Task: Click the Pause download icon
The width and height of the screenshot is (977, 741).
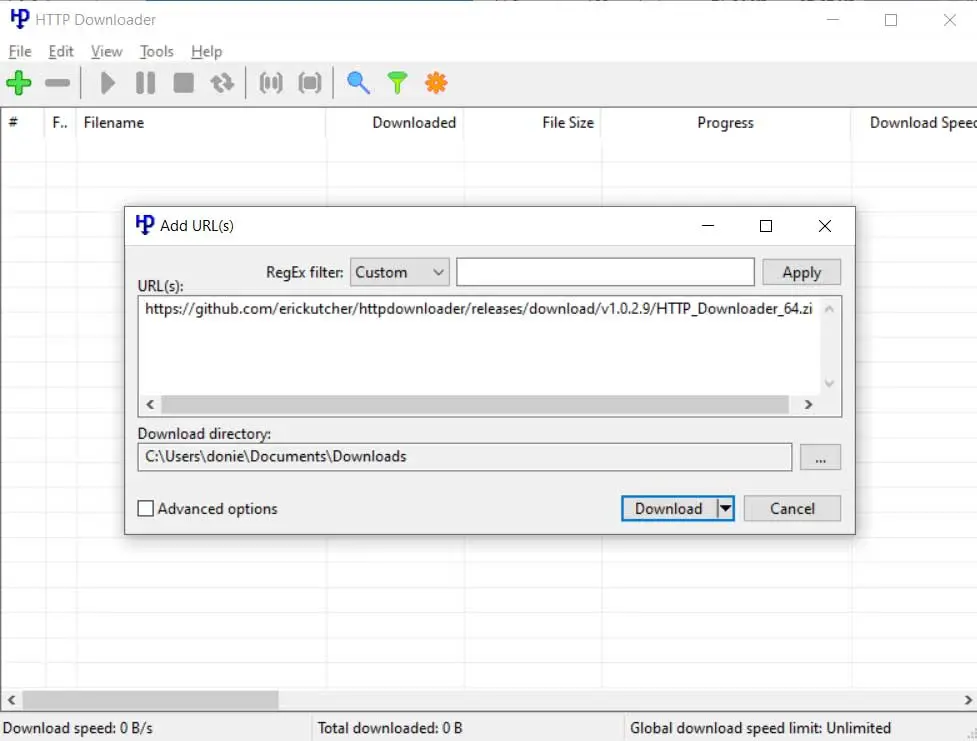Action: (145, 83)
